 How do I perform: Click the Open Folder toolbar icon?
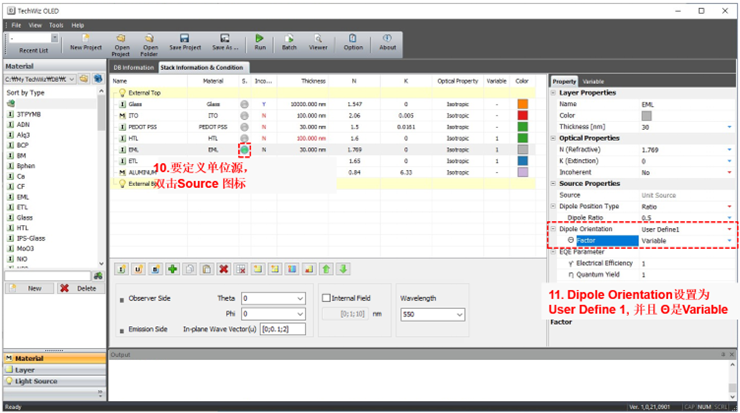click(x=150, y=39)
